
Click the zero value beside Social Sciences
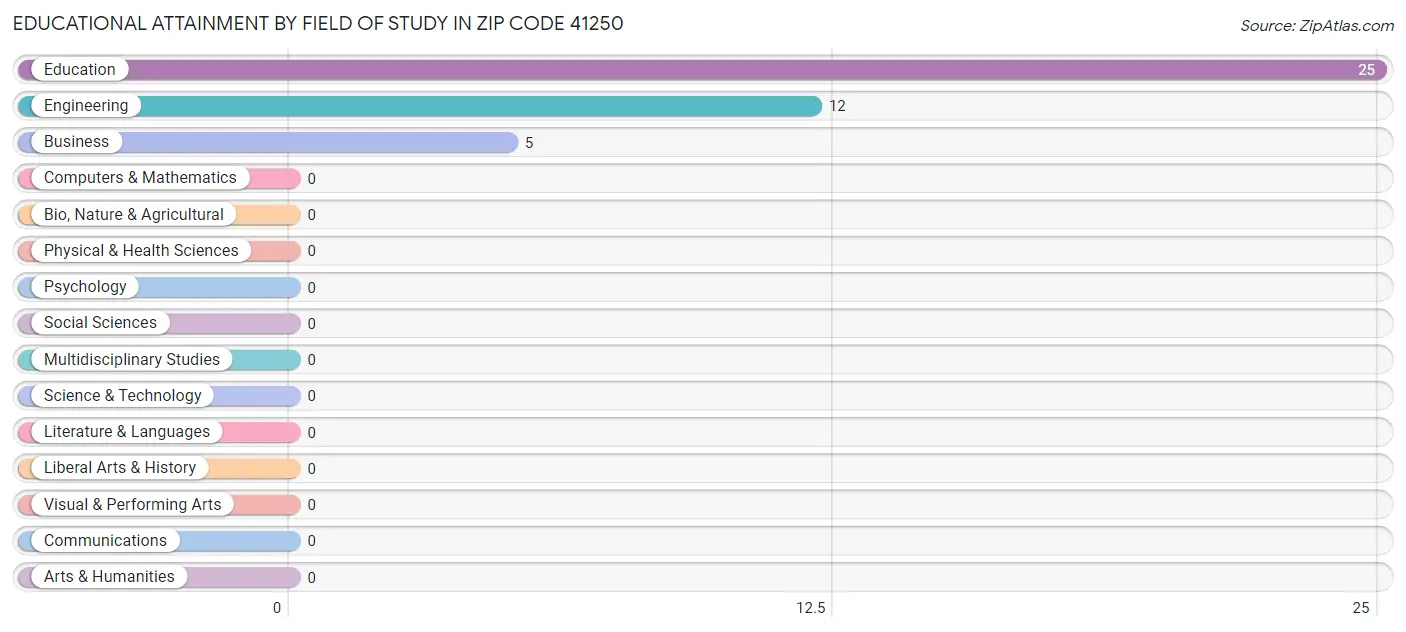pyautogui.click(x=311, y=324)
